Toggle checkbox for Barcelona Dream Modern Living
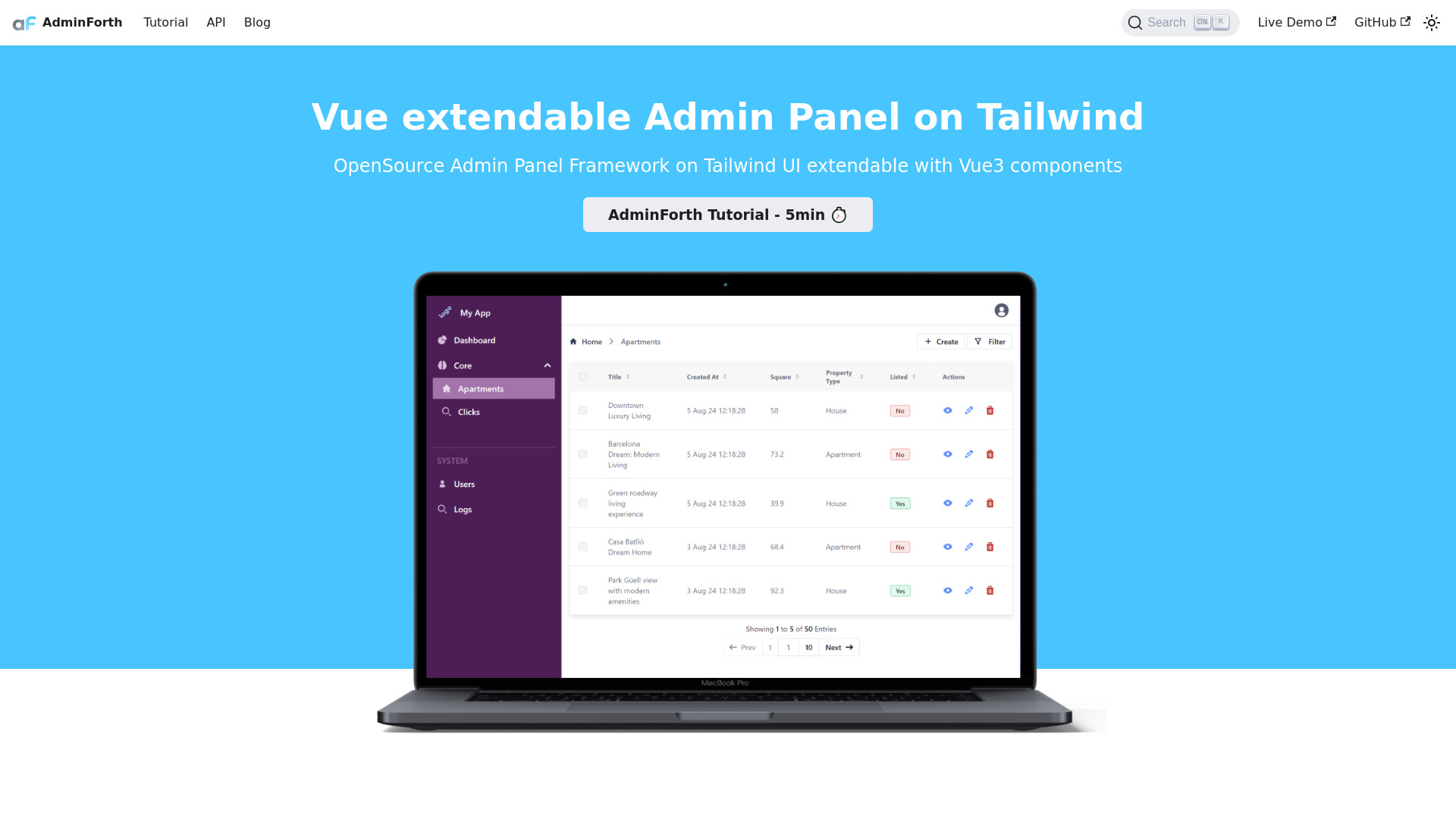The width and height of the screenshot is (1456, 819). tap(582, 454)
